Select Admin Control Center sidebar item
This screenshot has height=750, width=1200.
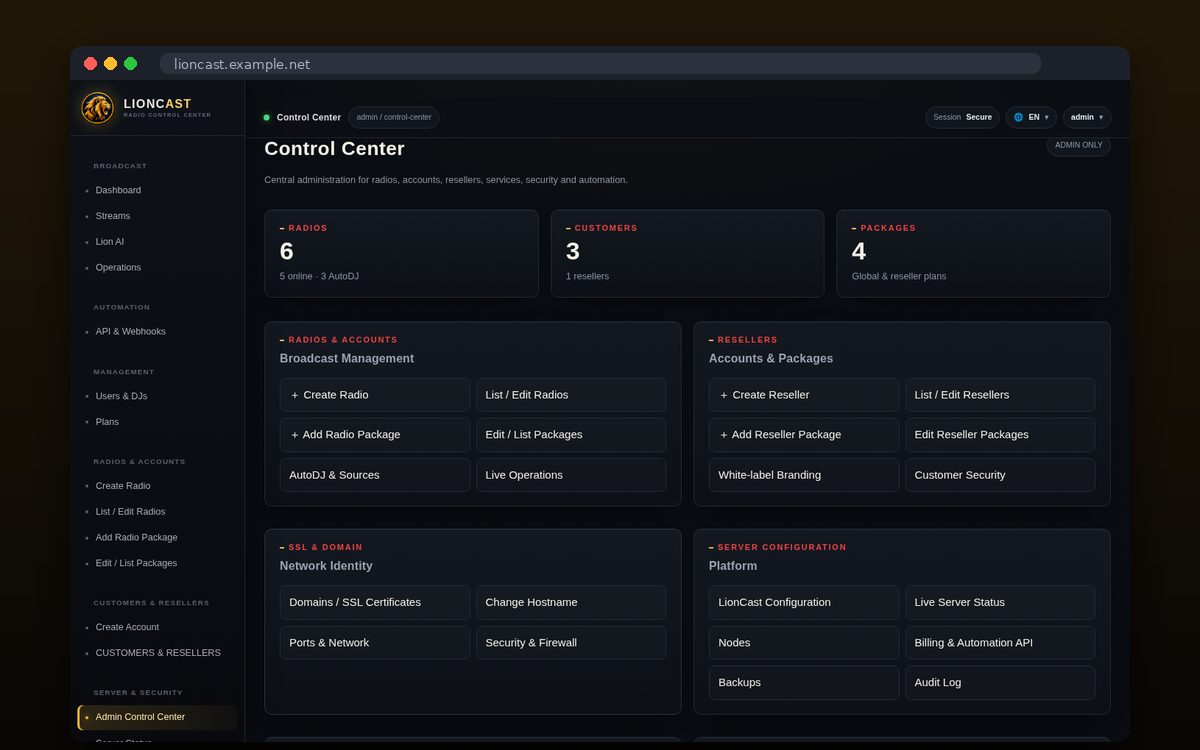click(x=158, y=717)
